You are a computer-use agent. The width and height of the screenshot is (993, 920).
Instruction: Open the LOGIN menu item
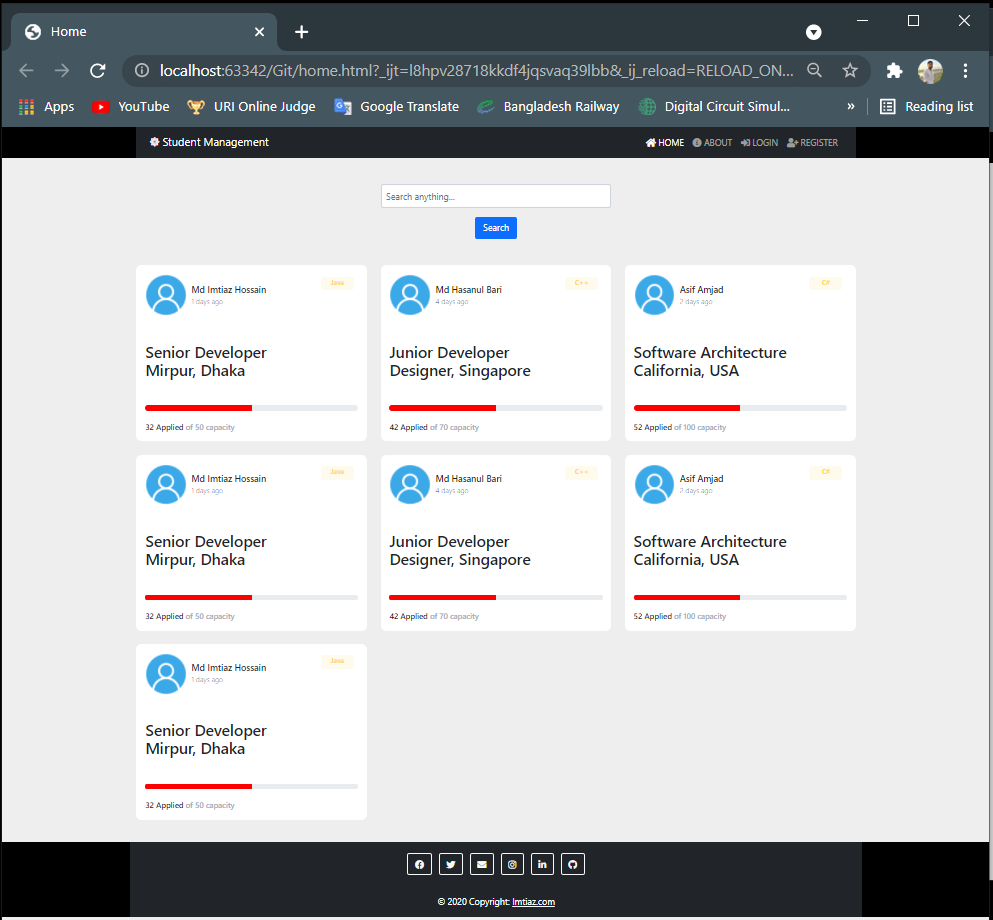(x=759, y=142)
